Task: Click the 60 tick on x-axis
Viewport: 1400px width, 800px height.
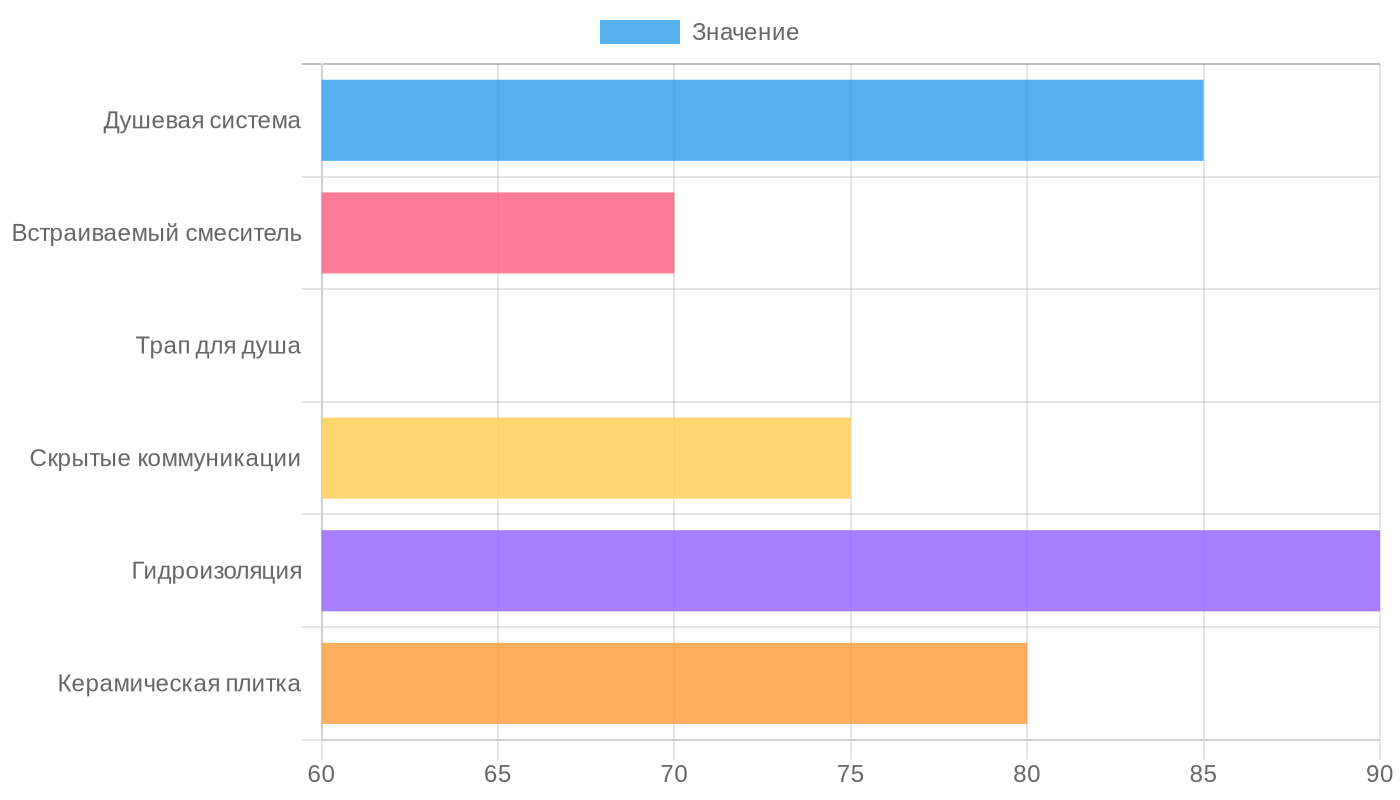Action: 322,774
